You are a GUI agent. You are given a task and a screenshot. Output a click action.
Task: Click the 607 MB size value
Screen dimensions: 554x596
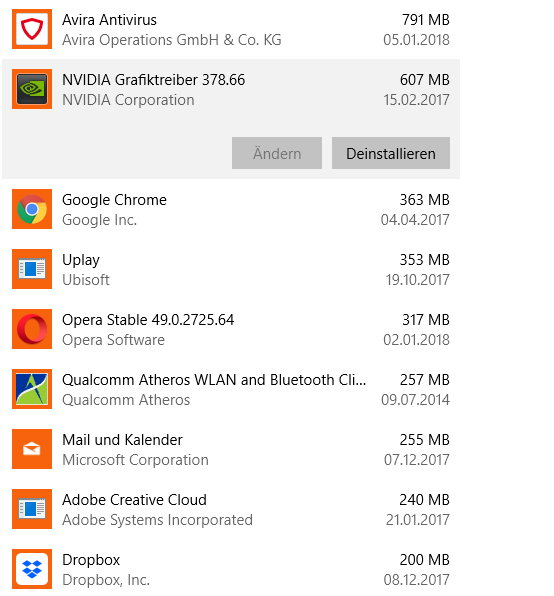coord(425,80)
